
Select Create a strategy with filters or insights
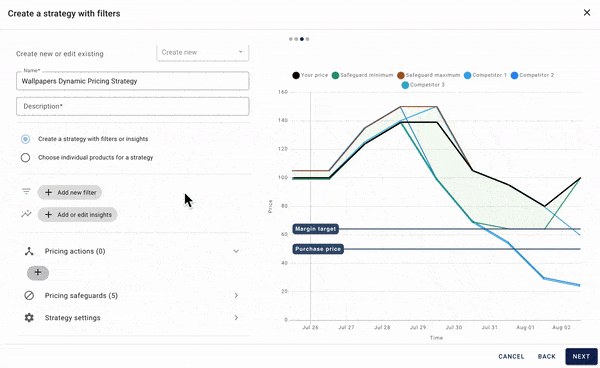coord(25,139)
